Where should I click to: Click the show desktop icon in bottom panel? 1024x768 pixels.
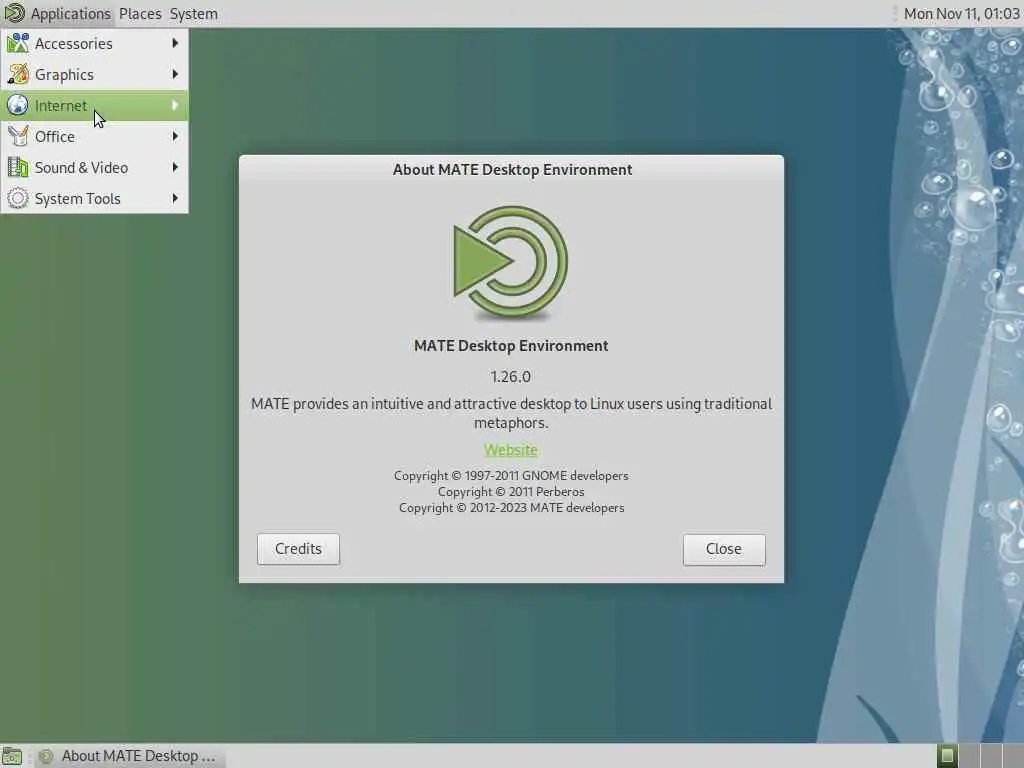[x=12, y=756]
